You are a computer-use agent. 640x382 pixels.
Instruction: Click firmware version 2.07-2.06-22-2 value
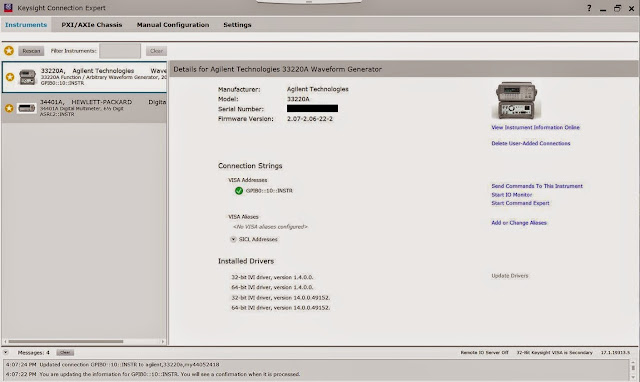310,119
